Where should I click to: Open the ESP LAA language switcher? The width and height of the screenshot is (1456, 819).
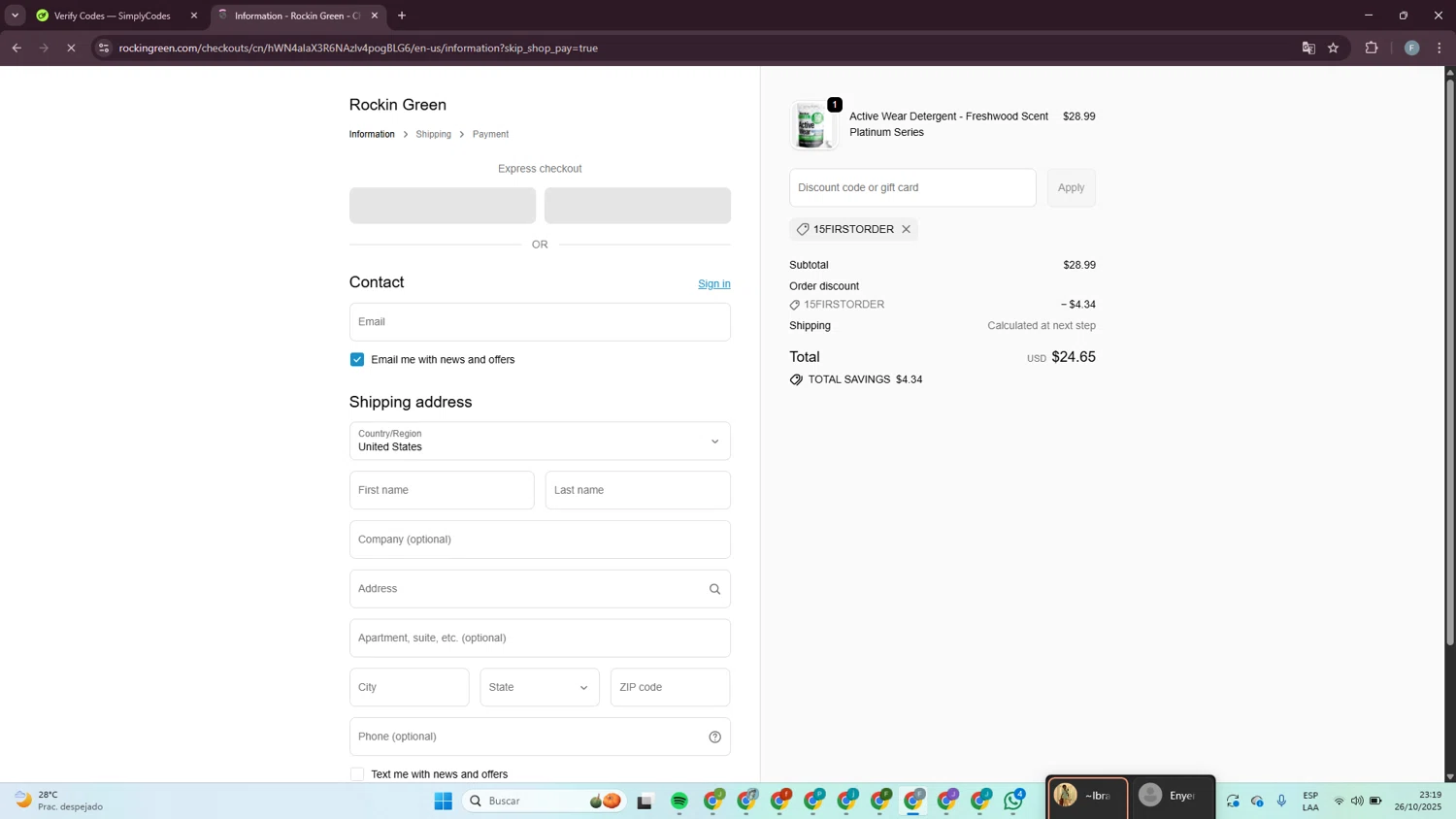pyautogui.click(x=1310, y=802)
